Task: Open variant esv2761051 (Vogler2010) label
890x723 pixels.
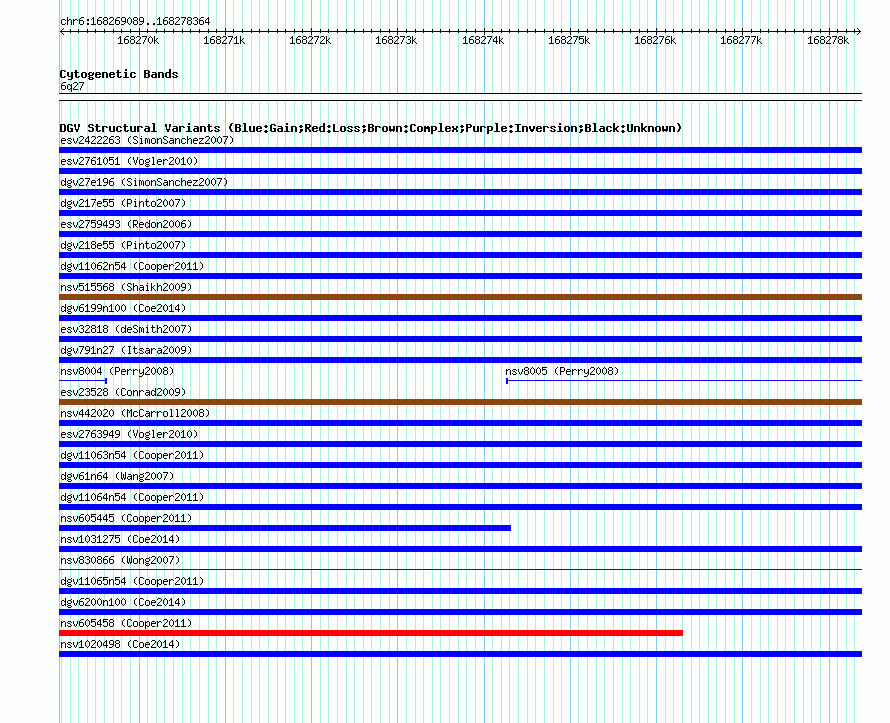Action: [129, 161]
